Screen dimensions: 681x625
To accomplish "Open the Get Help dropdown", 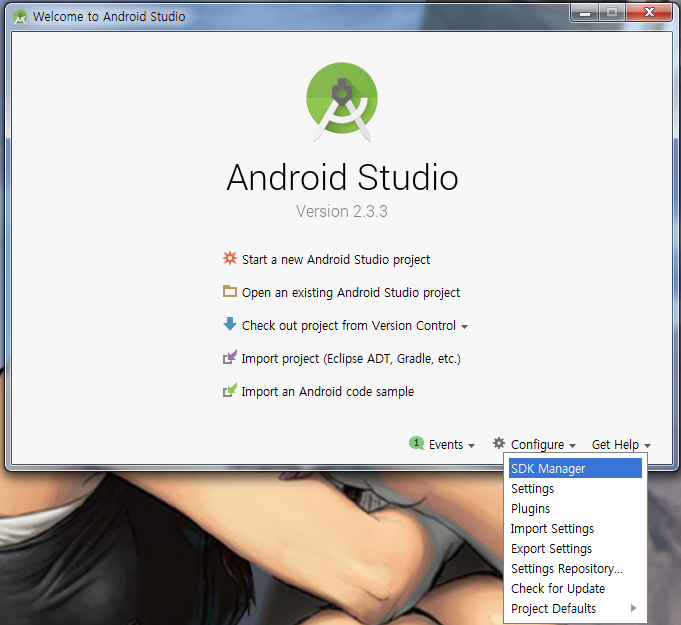I will (621, 444).
